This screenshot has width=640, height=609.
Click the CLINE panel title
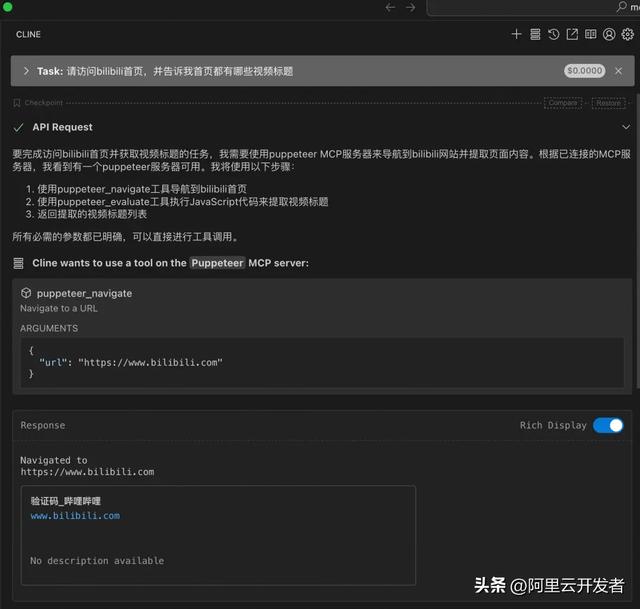point(28,34)
